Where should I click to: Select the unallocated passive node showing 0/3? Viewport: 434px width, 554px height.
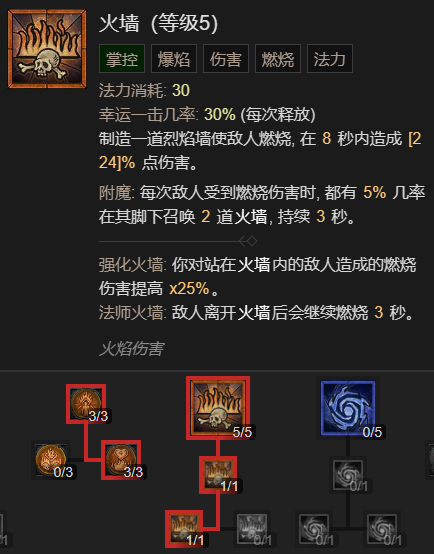[x=51, y=460]
